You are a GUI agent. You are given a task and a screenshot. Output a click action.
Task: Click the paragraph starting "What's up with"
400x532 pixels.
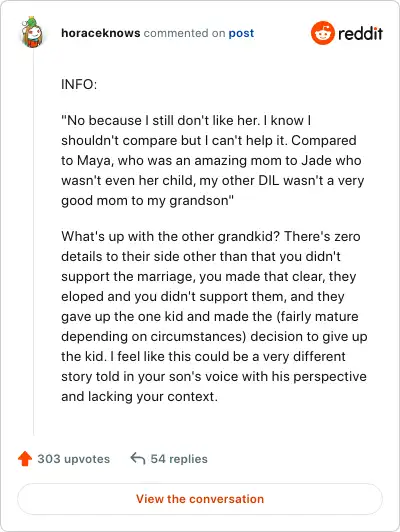pyautogui.click(x=214, y=317)
